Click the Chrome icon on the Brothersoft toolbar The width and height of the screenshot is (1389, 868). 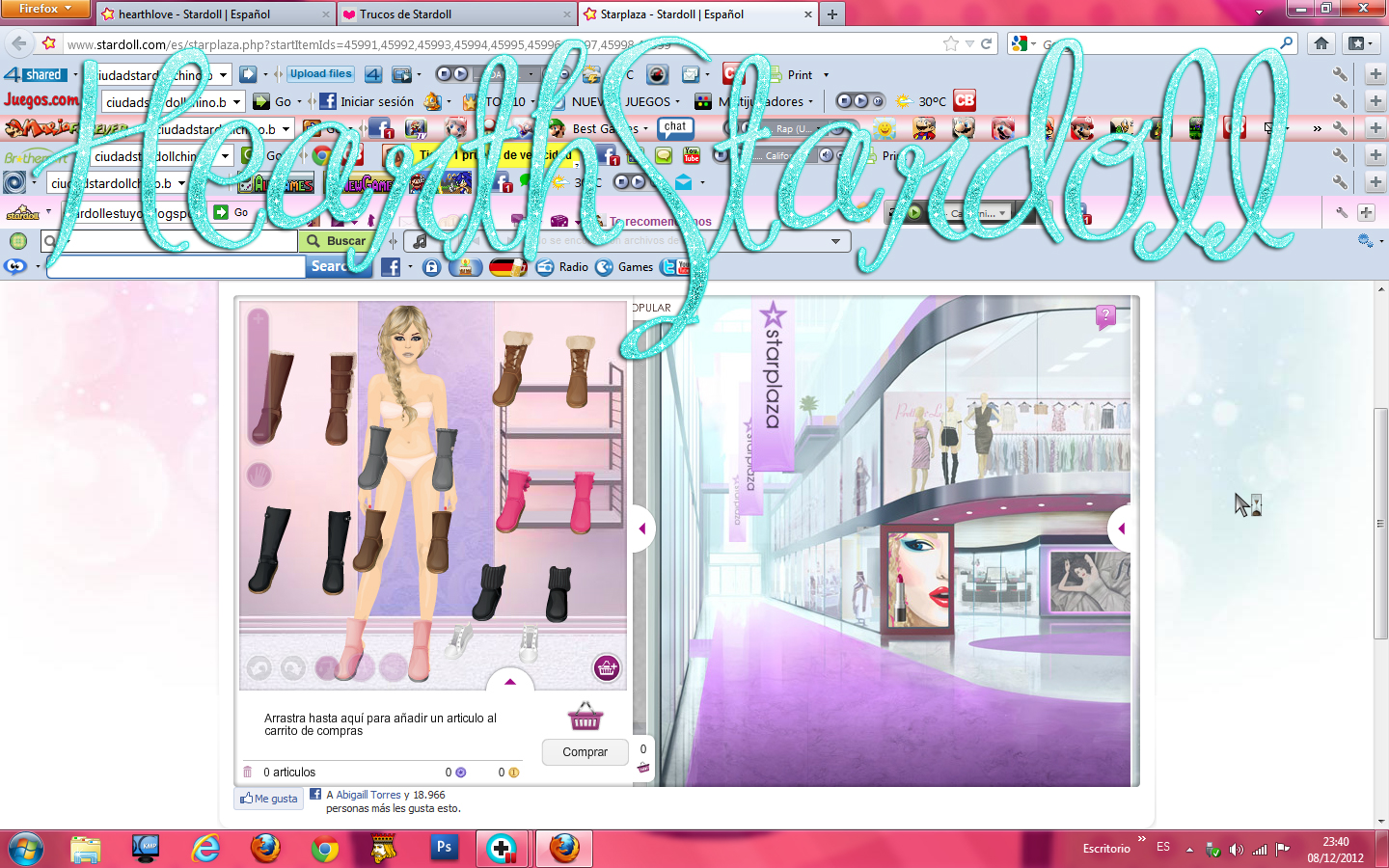pyautogui.click(x=321, y=155)
